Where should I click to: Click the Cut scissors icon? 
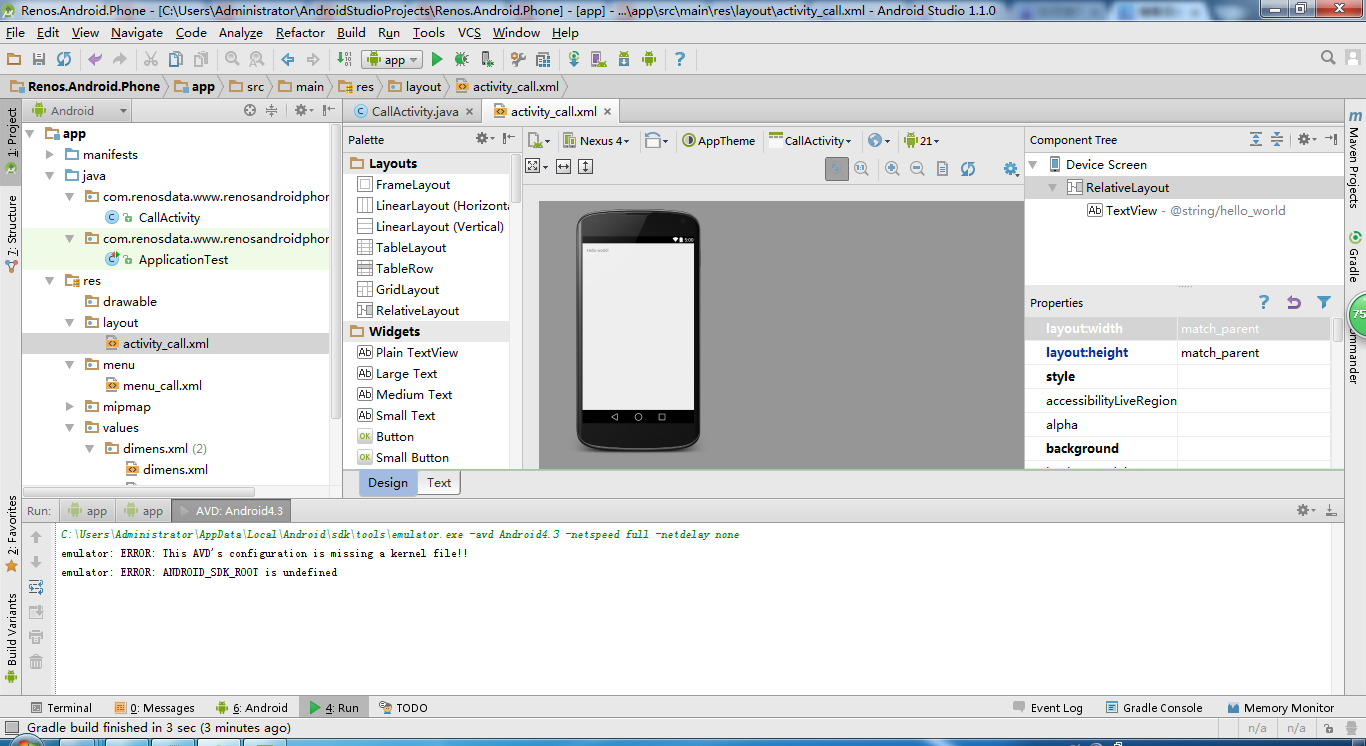[x=151, y=60]
